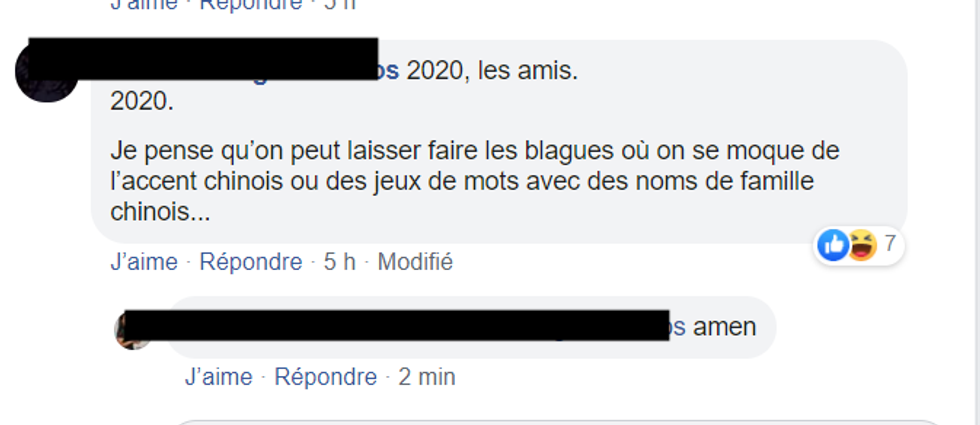Image resolution: width=980 pixels, height=425 pixels.
Task: Open the small avatar beside the amen reply
Action: pyautogui.click(x=132, y=329)
